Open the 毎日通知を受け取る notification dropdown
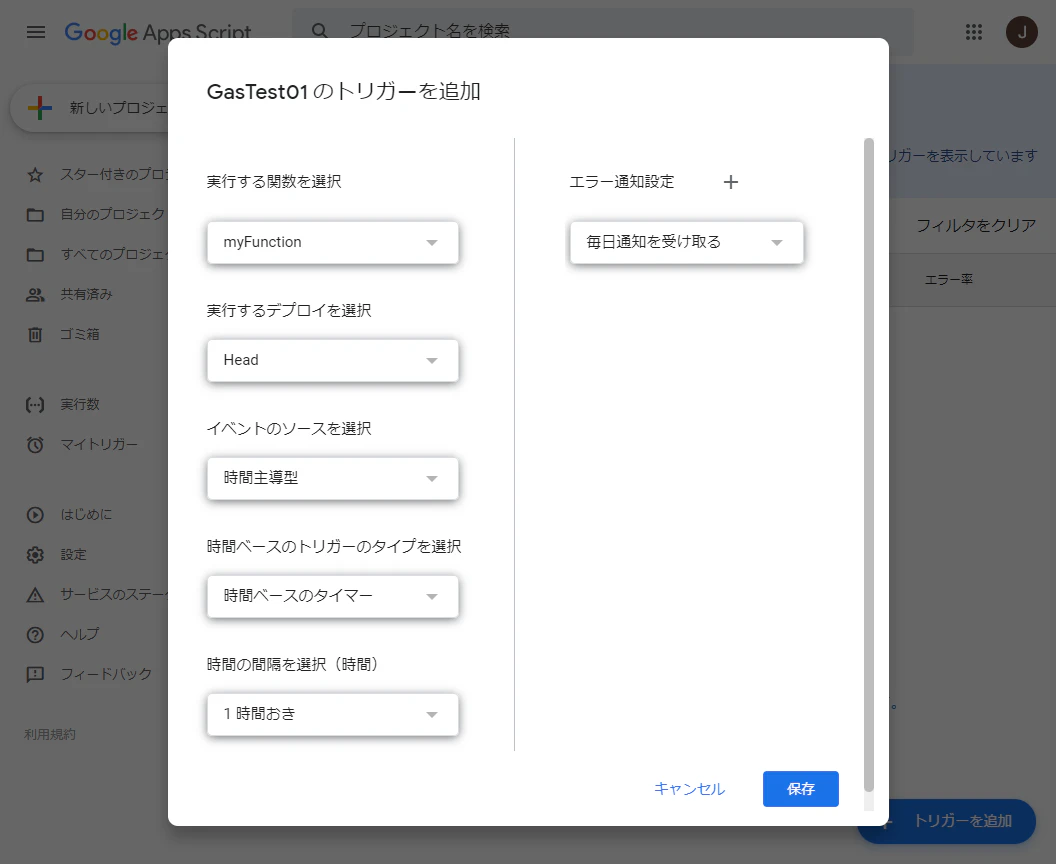The image size is (1056, 864). pyautogui.click(x=686, y=242)
